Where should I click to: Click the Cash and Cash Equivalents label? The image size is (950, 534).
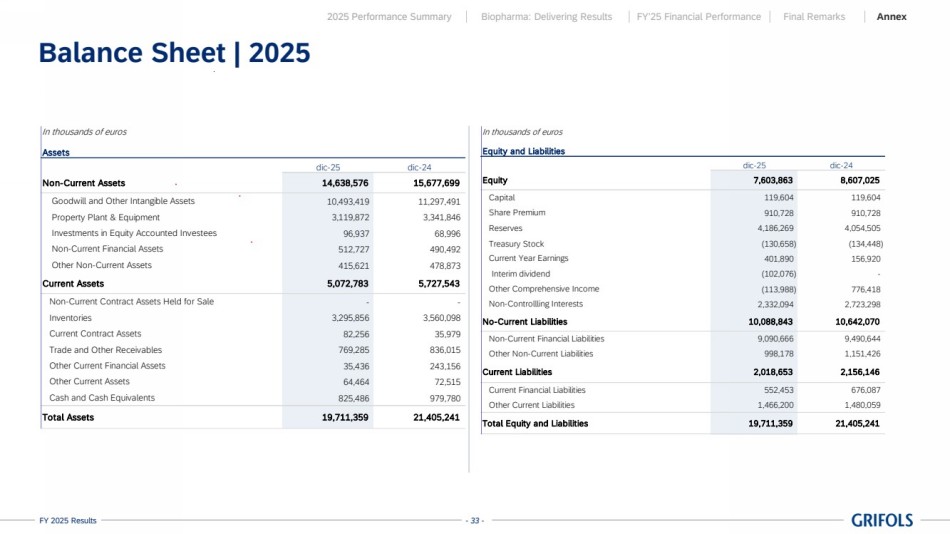tap(102, 398)
